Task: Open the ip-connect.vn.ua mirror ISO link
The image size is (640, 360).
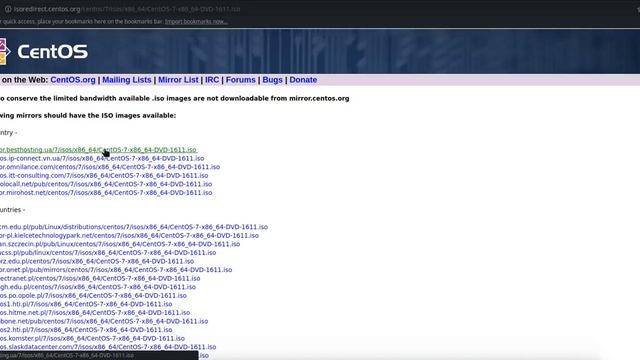Action: point(102,158)
